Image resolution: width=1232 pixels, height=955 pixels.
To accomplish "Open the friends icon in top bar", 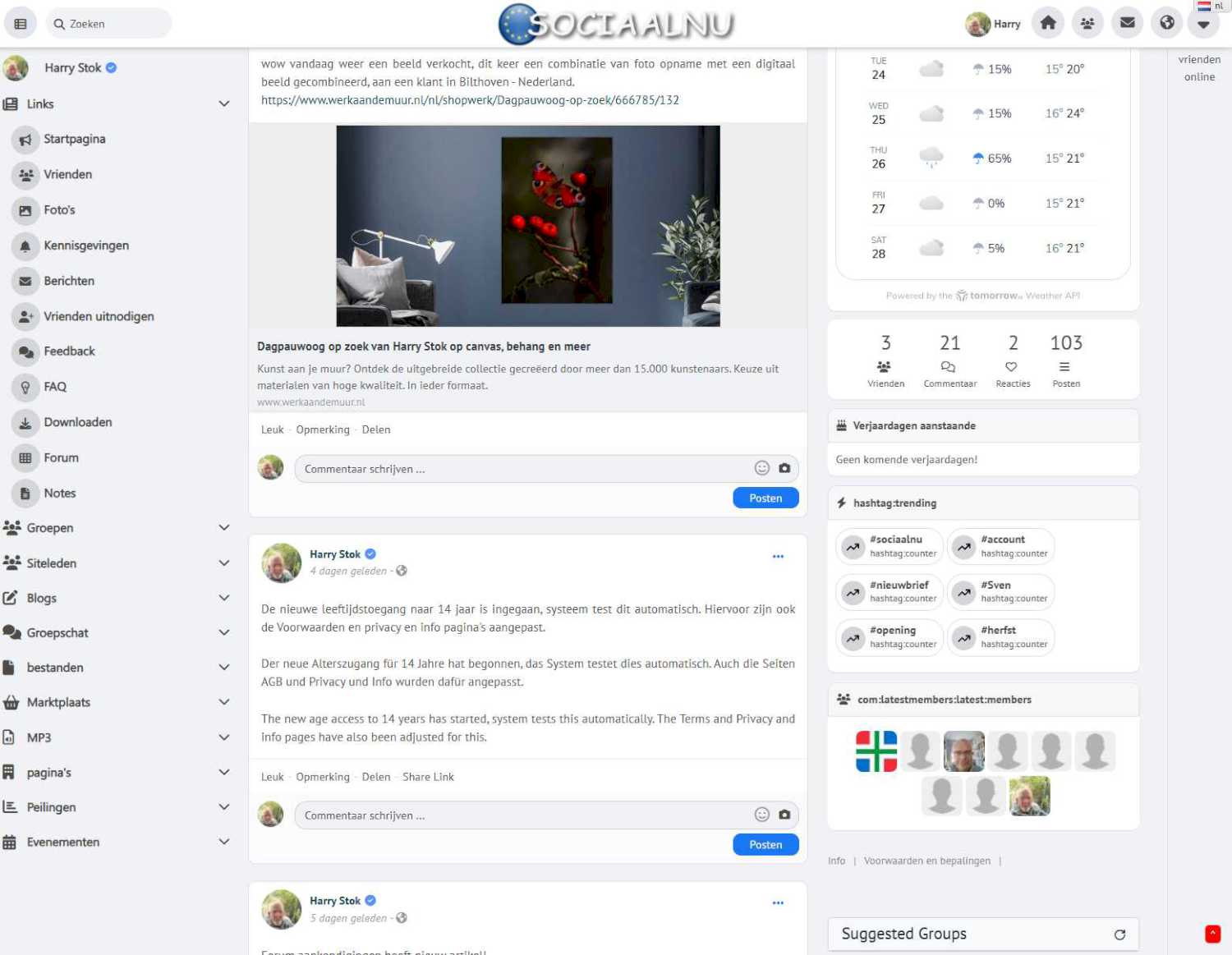I will point(1087,23).
